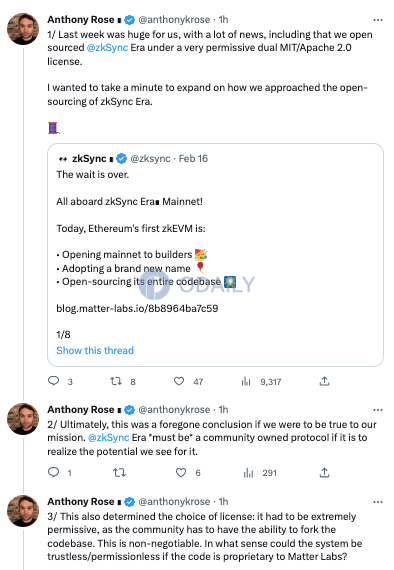394x570 pixels.
Task: View analytics showing 9,317 views
Action: point(246,381)
